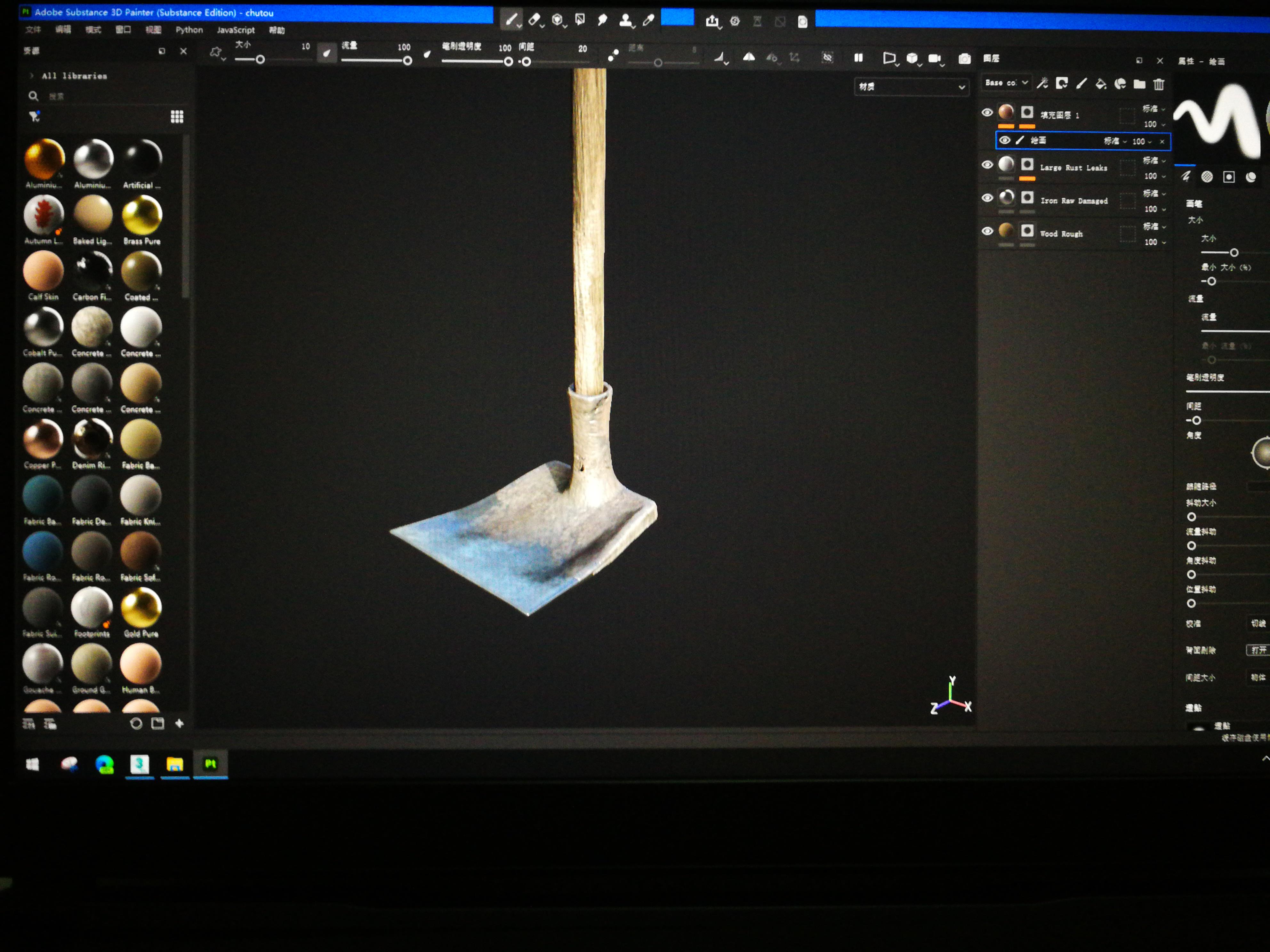
Task: Select the Clone stamp tool
Action: 625,21
